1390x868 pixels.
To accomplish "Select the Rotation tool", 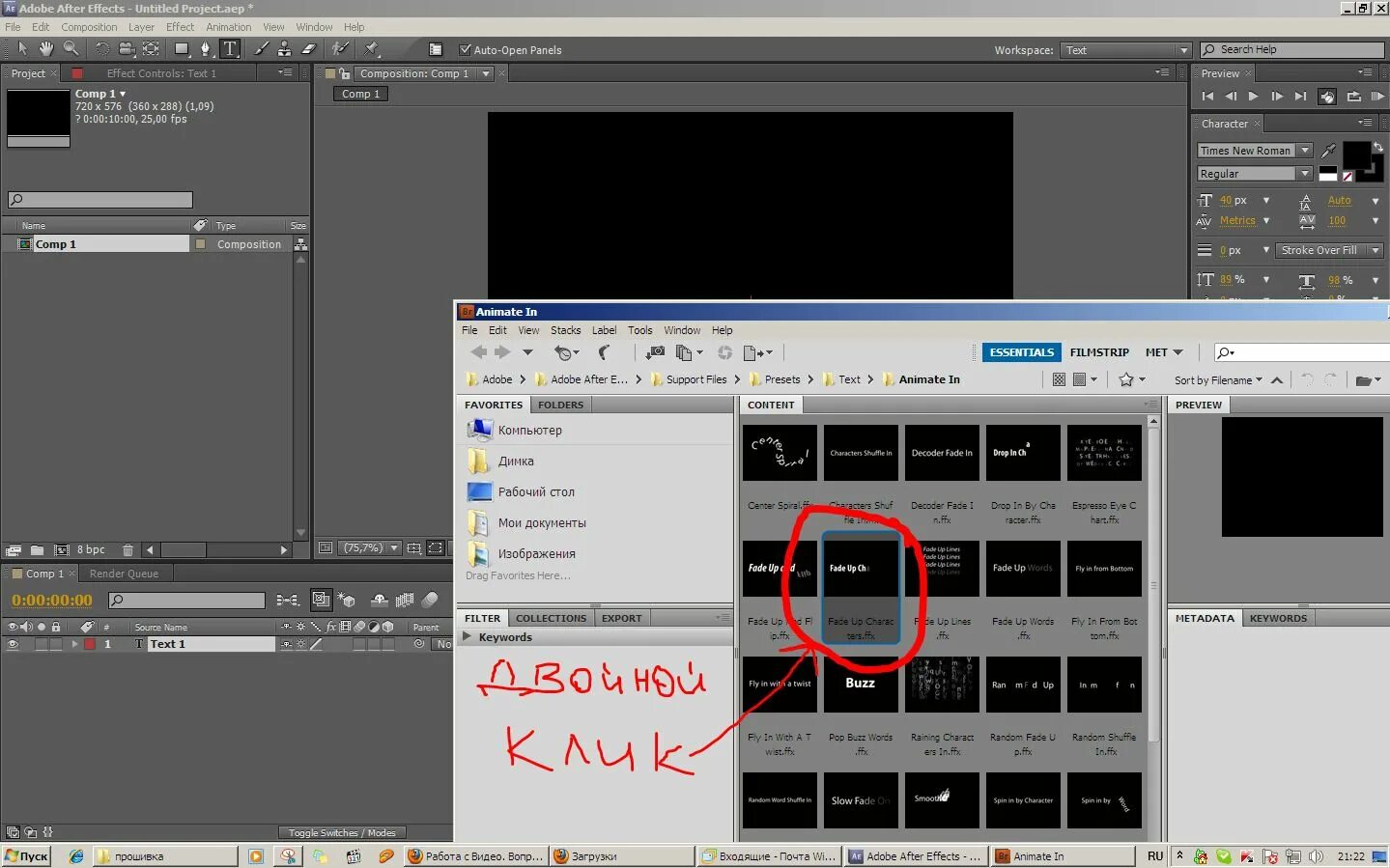I will [101, 49].
